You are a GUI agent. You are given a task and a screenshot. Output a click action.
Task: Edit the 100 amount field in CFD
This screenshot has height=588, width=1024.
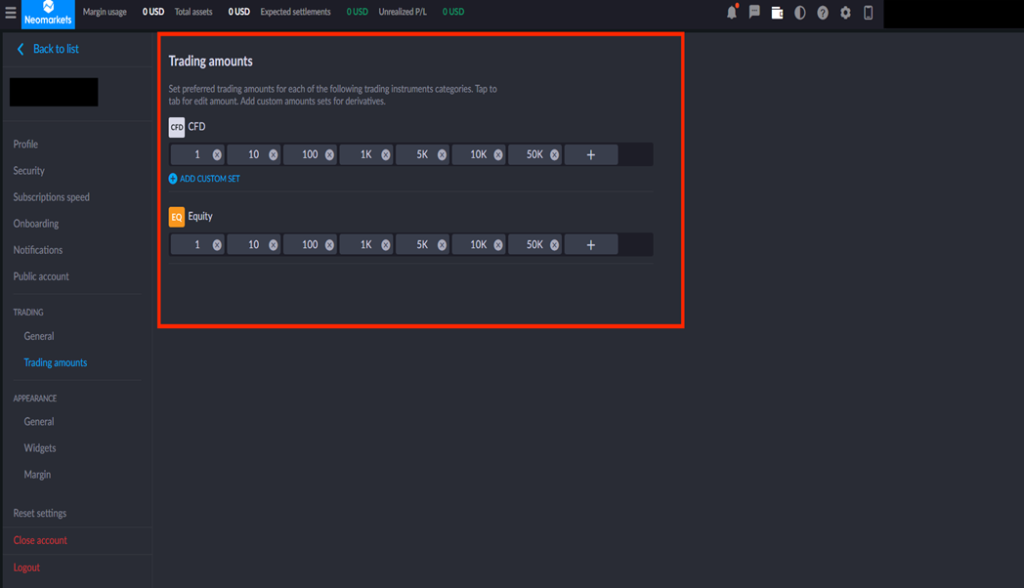click(x=307, y=155)
